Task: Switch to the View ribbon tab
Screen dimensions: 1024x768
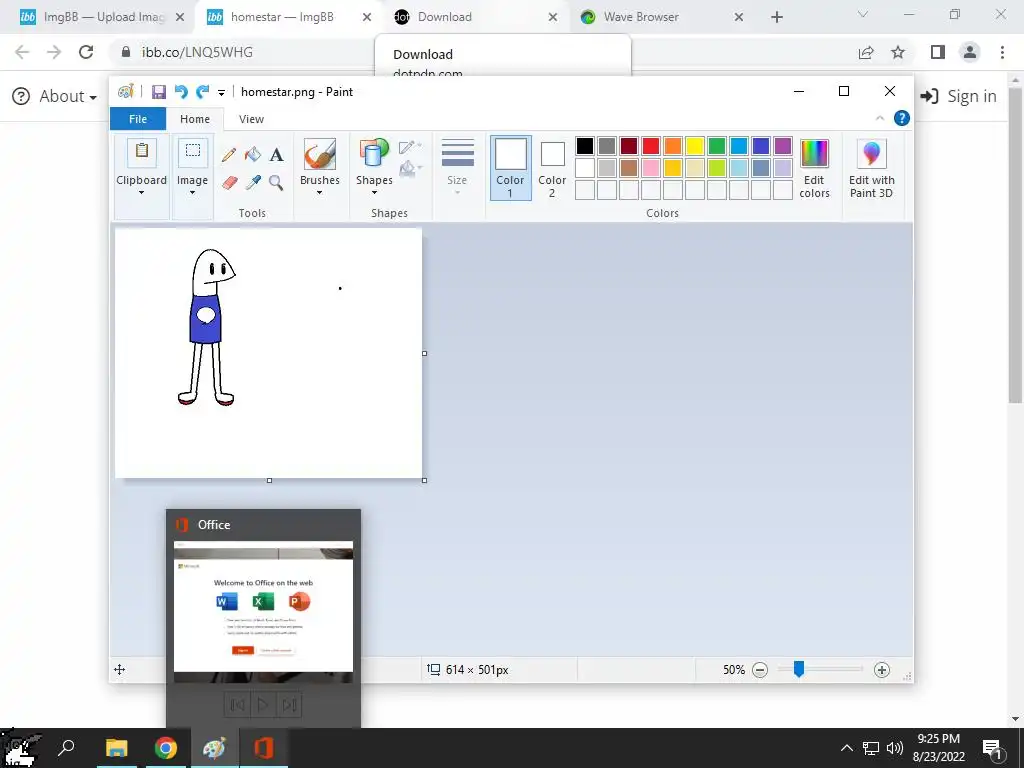Action: click(x=251, y=119)
